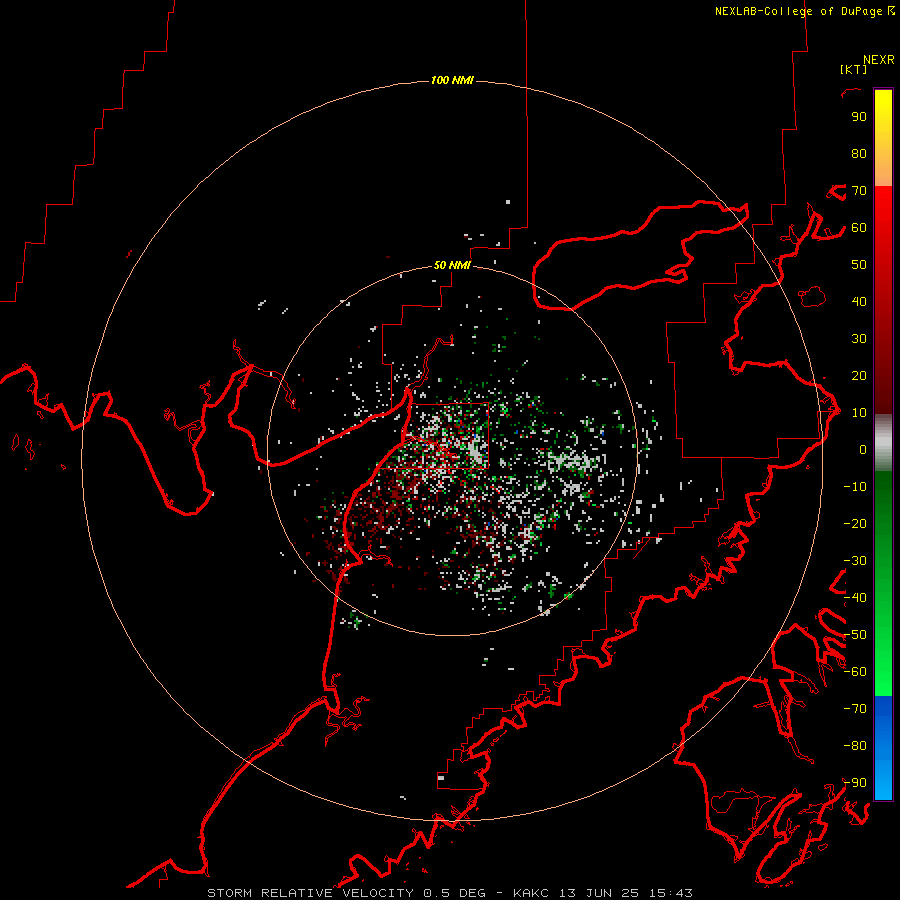Click the positive 80 scale value
Image resolution: width=900 pixels, height=900 pixels.
pyautogui.click(x=859, y=153)
